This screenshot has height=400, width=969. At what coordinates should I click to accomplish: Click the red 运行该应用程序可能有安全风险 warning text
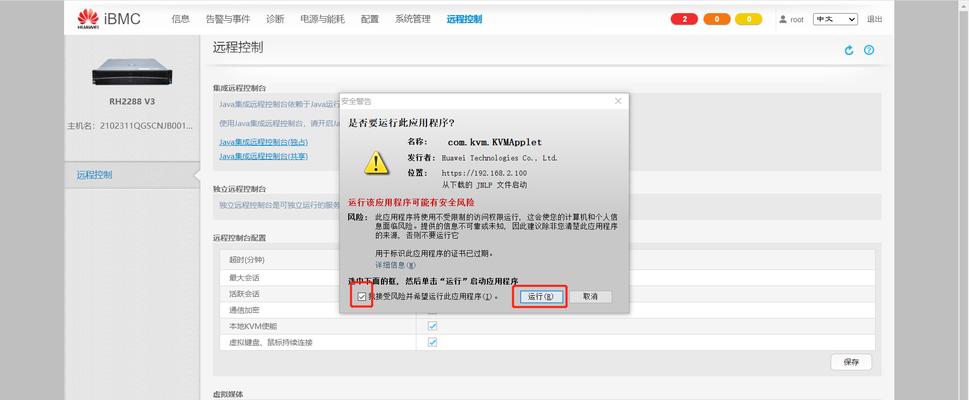(411, 203)
